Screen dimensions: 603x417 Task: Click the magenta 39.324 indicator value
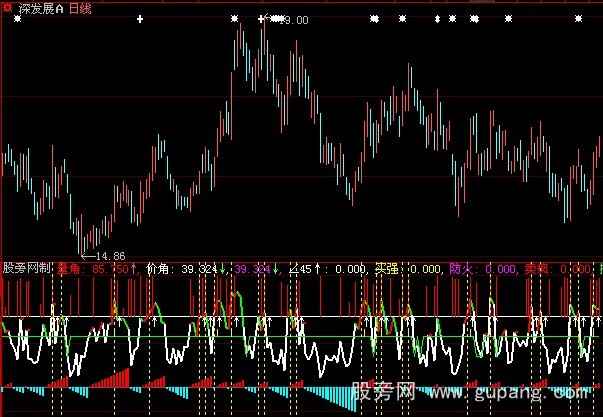pyautogui.click(x=250, y=268)
